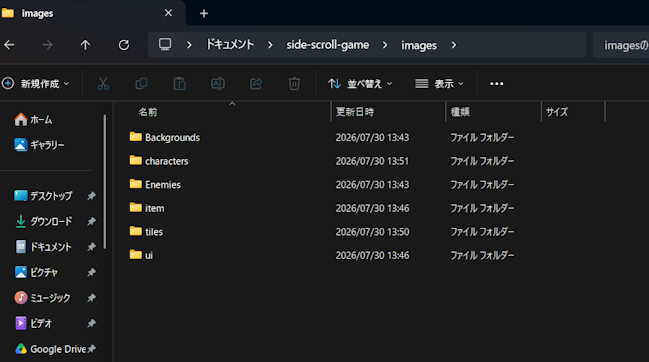Click the Cut scissors icon
Screen dimensions: 649x362
(103, 84)
